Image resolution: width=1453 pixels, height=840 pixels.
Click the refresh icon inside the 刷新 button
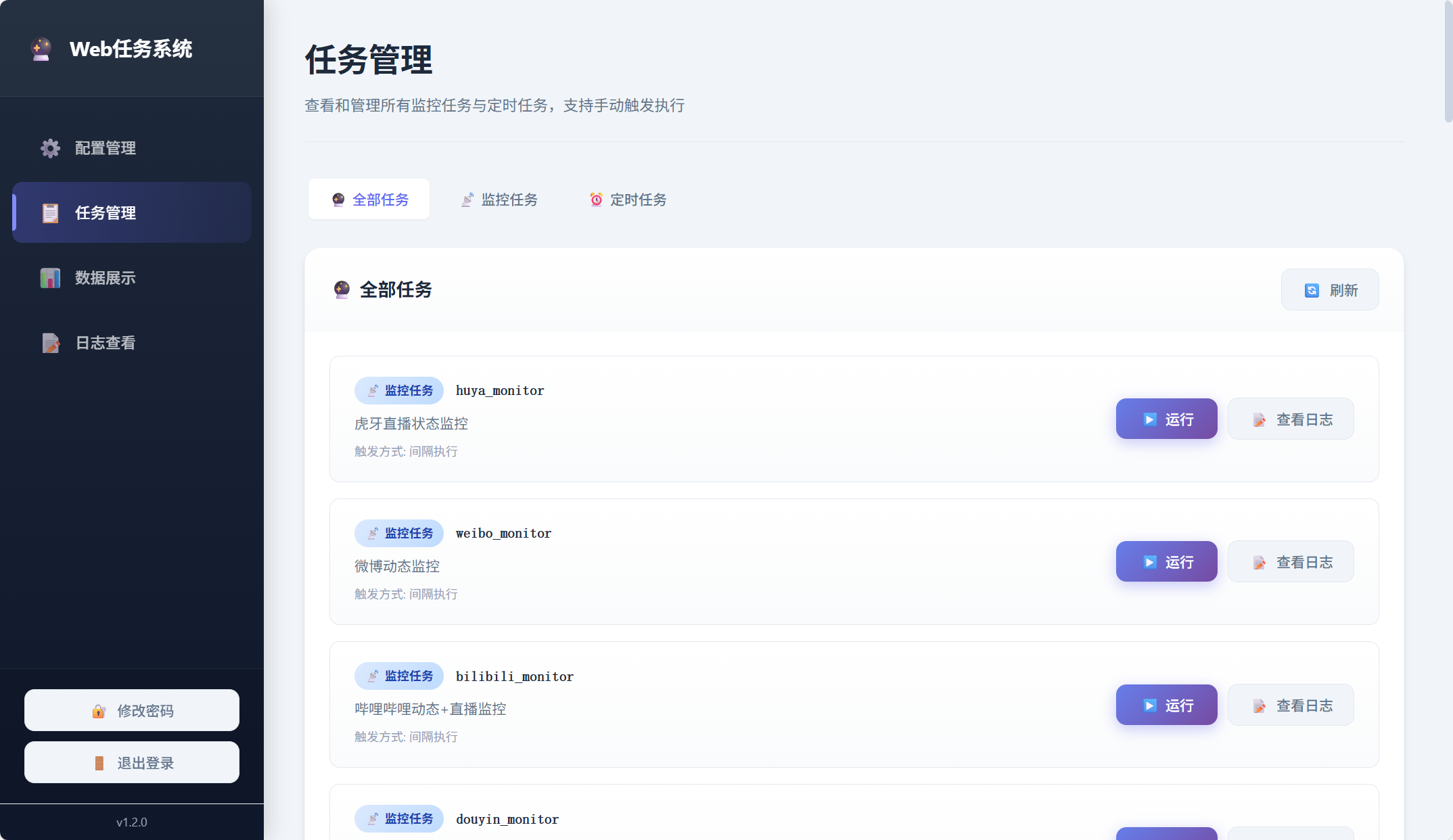(1312, 289)
